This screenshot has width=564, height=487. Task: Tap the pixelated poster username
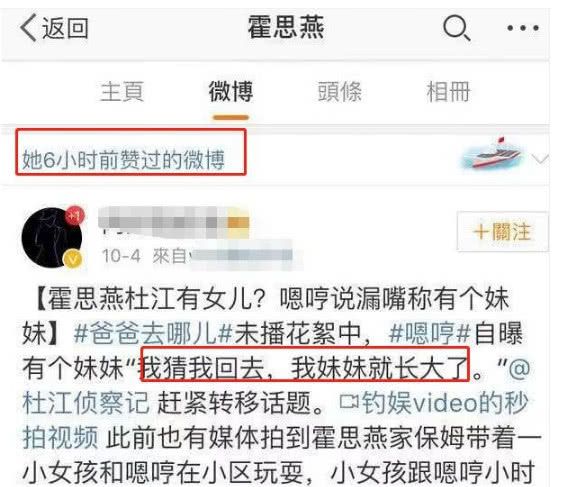tap(173, 222)
